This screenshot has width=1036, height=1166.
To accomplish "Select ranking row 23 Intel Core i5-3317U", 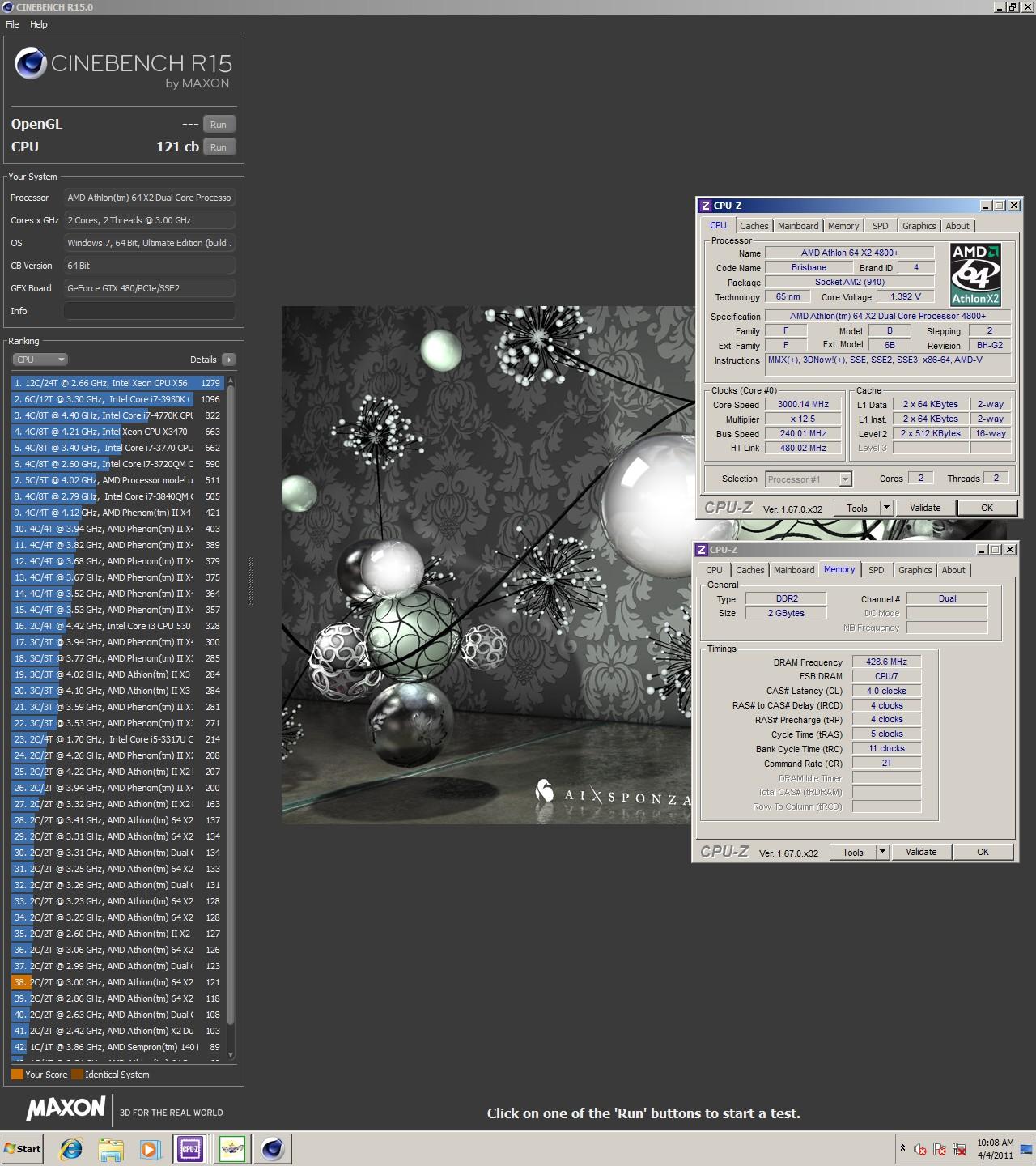I will tap(118, 739).
